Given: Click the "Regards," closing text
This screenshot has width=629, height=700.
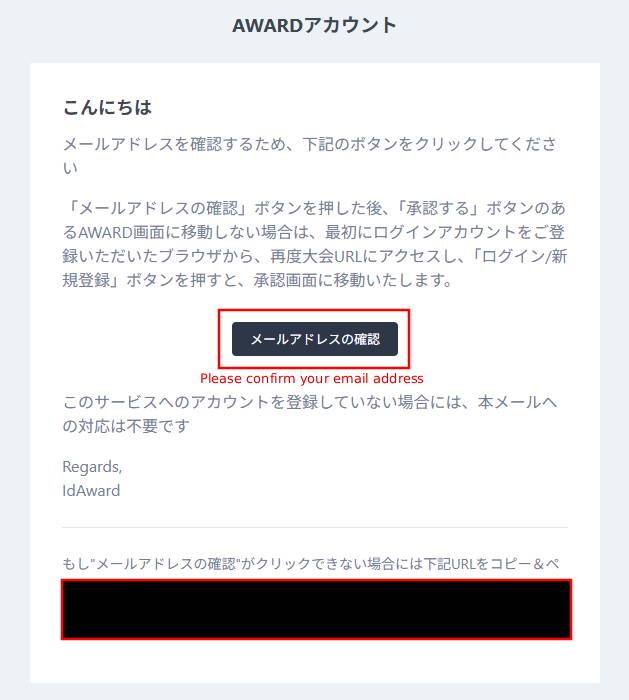Looking at the screenshot, I should point(92,467).
